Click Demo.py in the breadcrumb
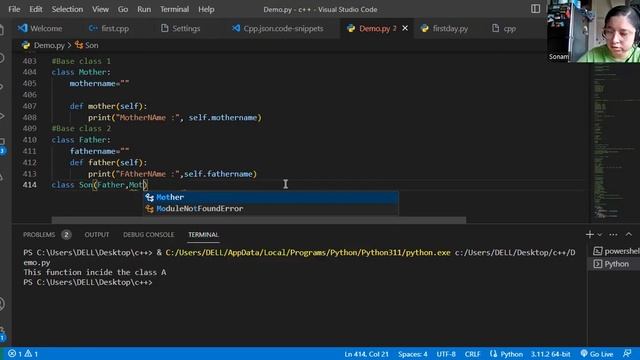Viewport: 640px width, 360px height. (49, 45)
